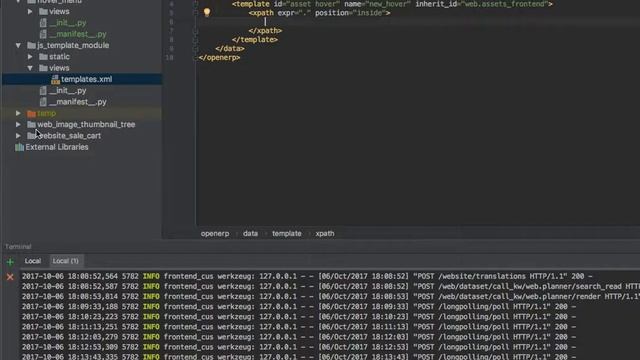Screen dimensions: 640x360
Task: Select templates.xml in the project tree
Action: (x=87, y=79)
